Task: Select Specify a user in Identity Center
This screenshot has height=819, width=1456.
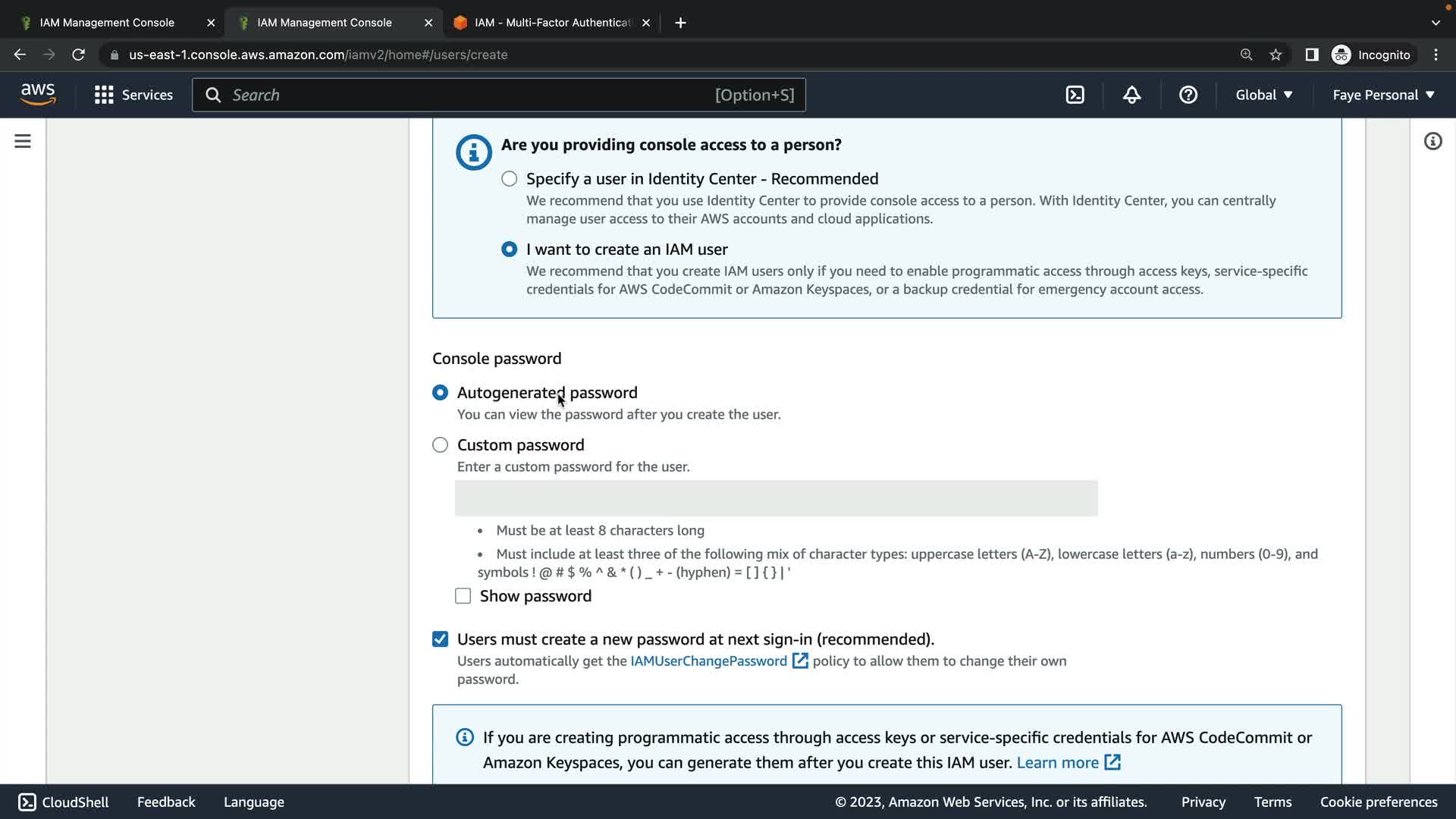Action: pos(510,179)
